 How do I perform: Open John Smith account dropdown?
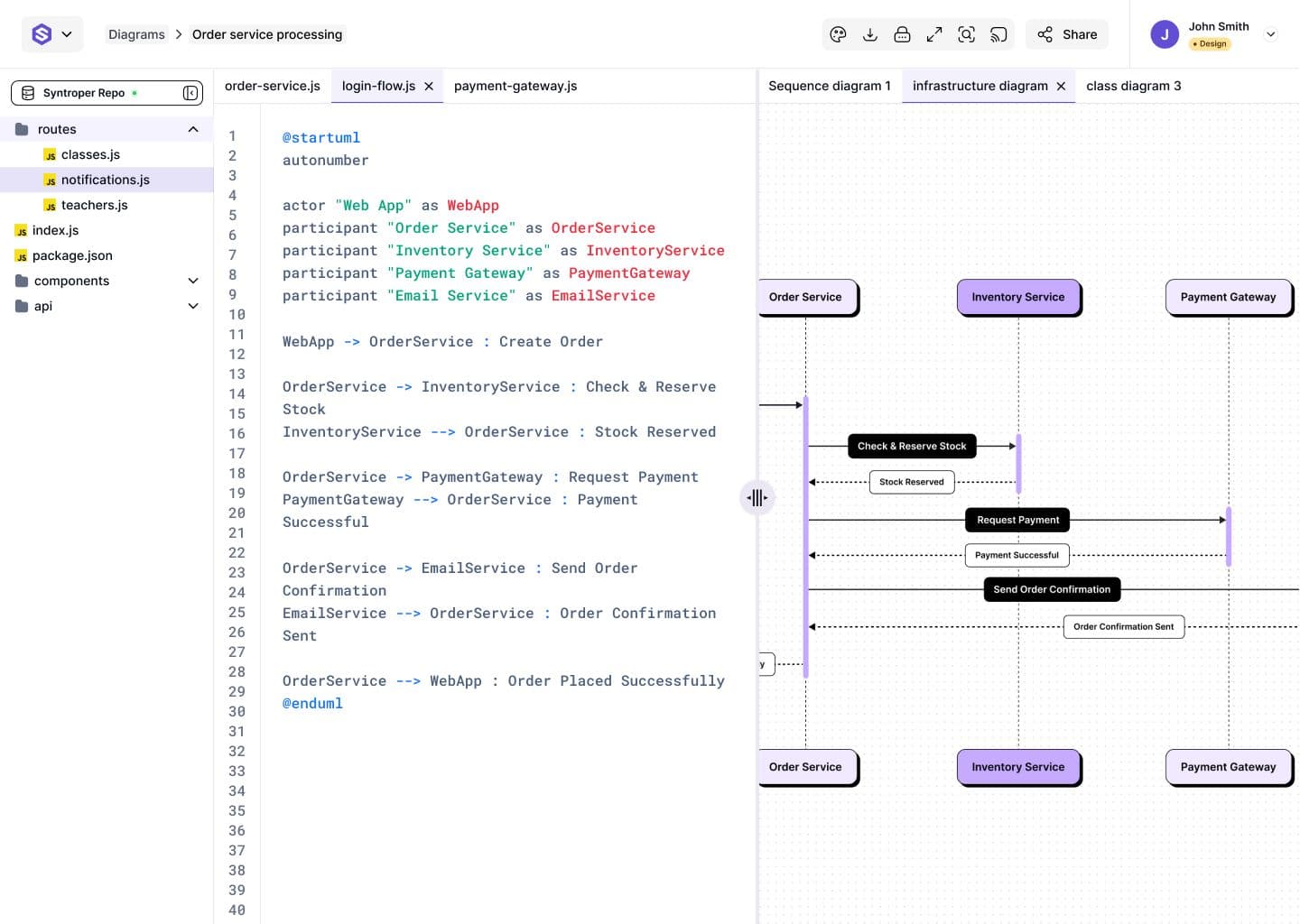click(1270, 34)
